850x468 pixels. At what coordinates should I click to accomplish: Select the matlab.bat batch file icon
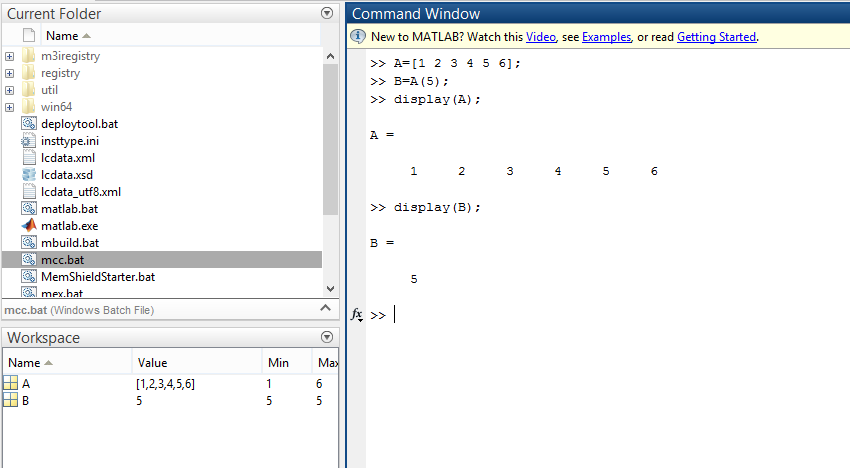click(29, 208)
